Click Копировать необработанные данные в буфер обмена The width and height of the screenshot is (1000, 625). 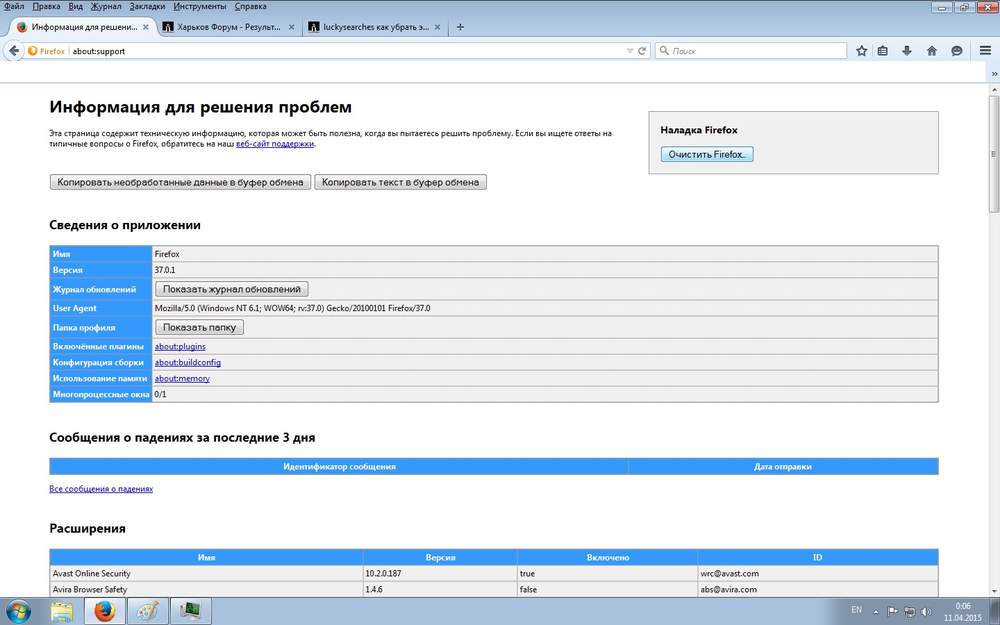coord(180,182)
